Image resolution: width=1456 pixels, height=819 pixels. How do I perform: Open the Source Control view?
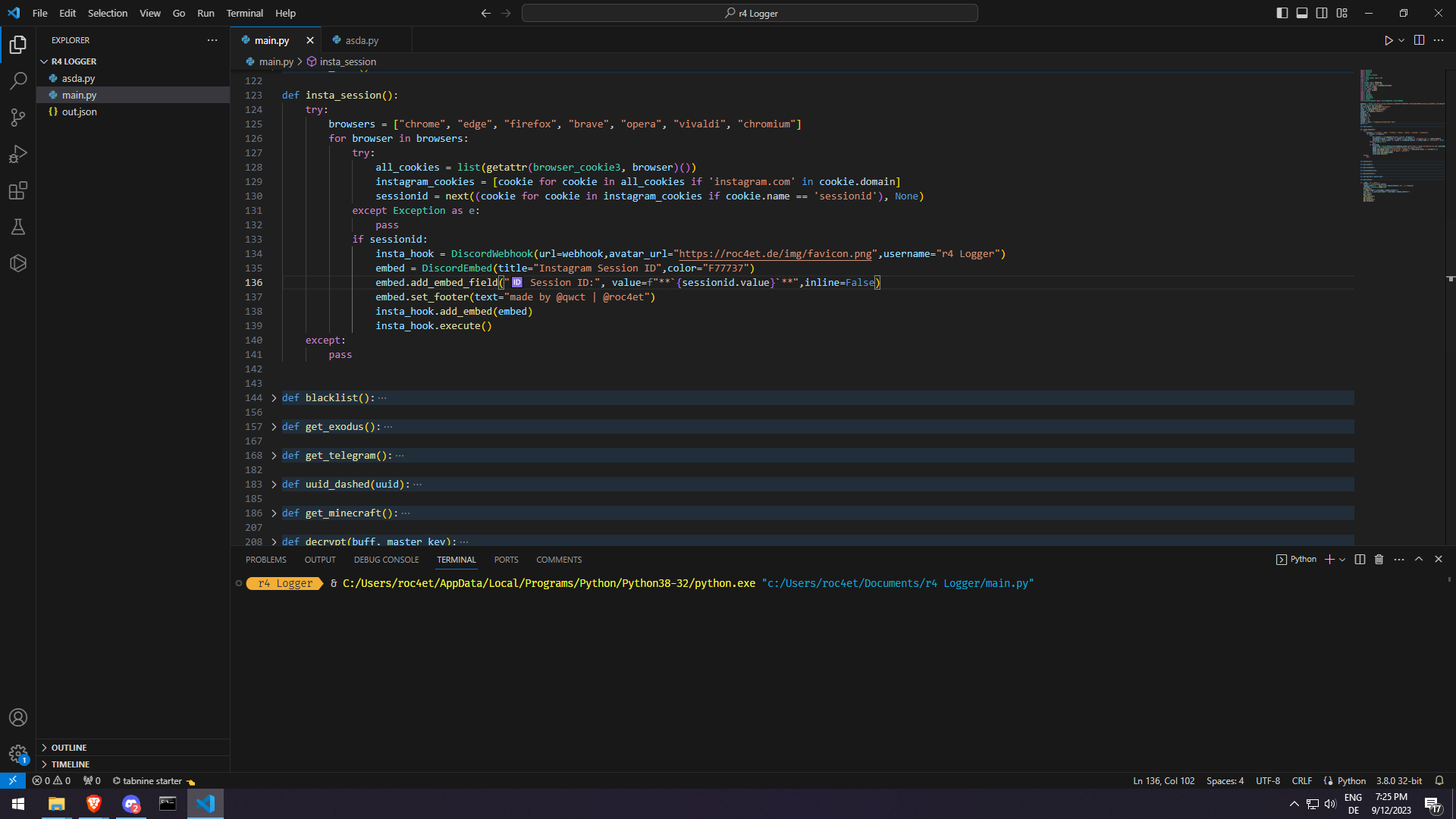[x=18, y=117]
